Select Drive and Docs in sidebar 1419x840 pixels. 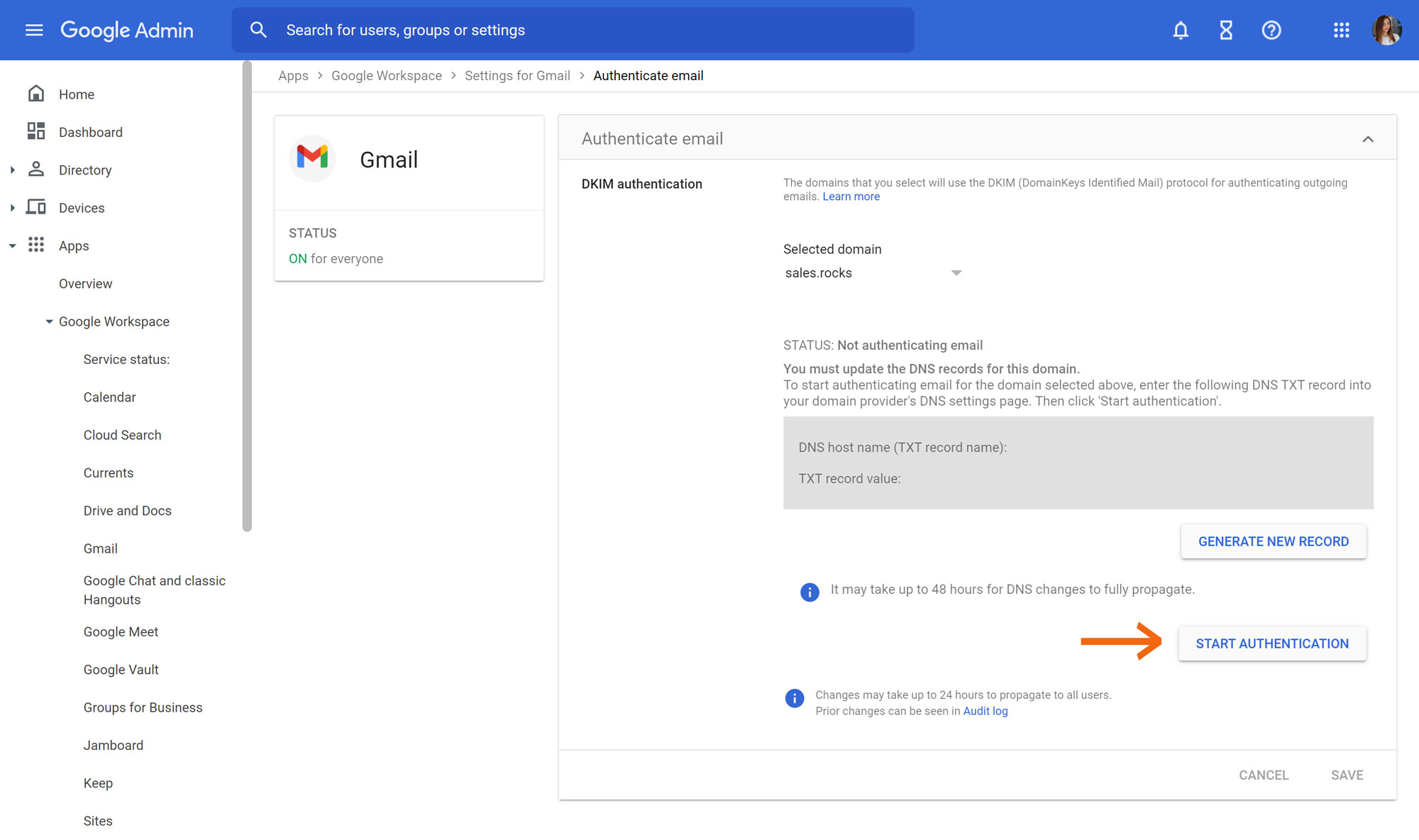tap(128, 511)
